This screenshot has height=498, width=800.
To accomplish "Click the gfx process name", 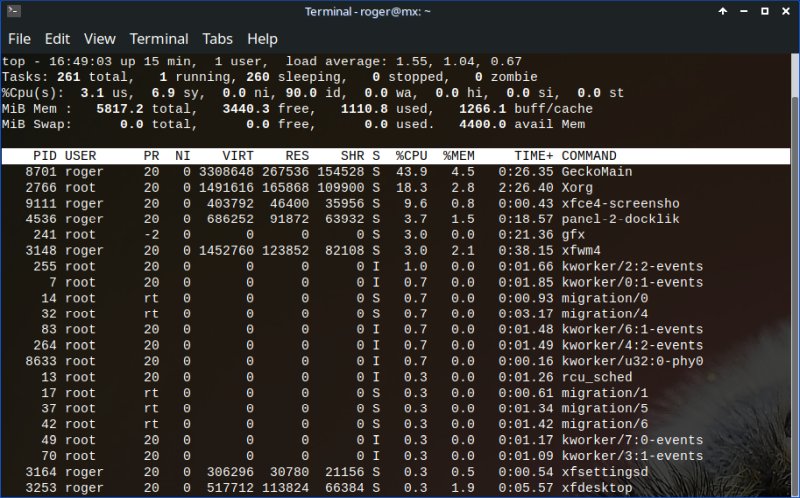I will point(573,235).
